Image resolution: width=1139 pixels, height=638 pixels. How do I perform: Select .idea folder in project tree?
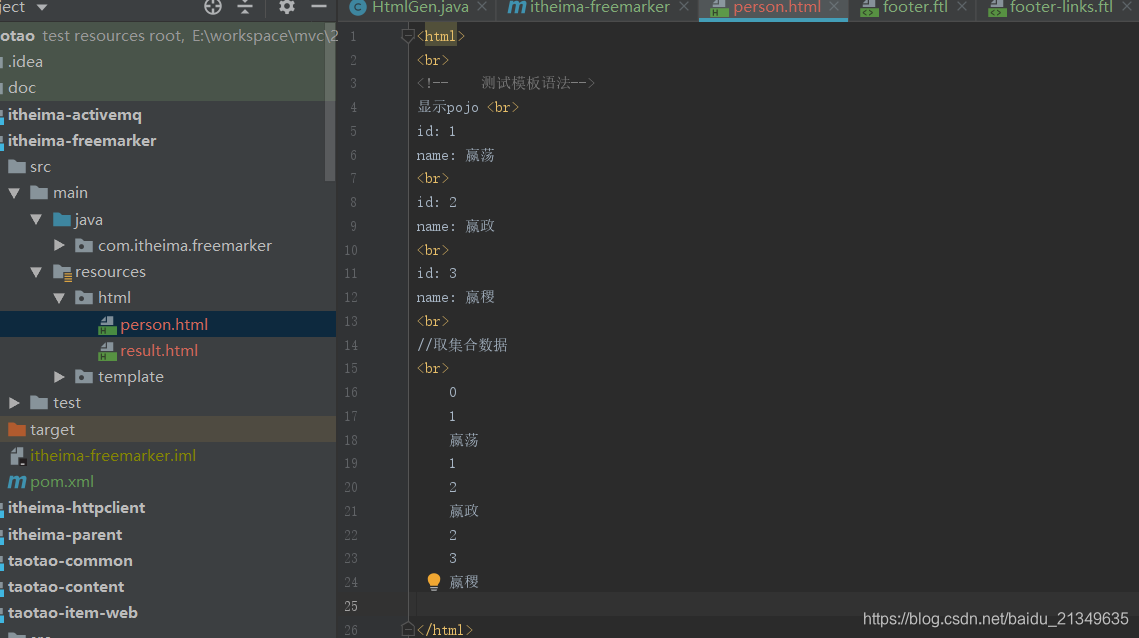[25, 62]
